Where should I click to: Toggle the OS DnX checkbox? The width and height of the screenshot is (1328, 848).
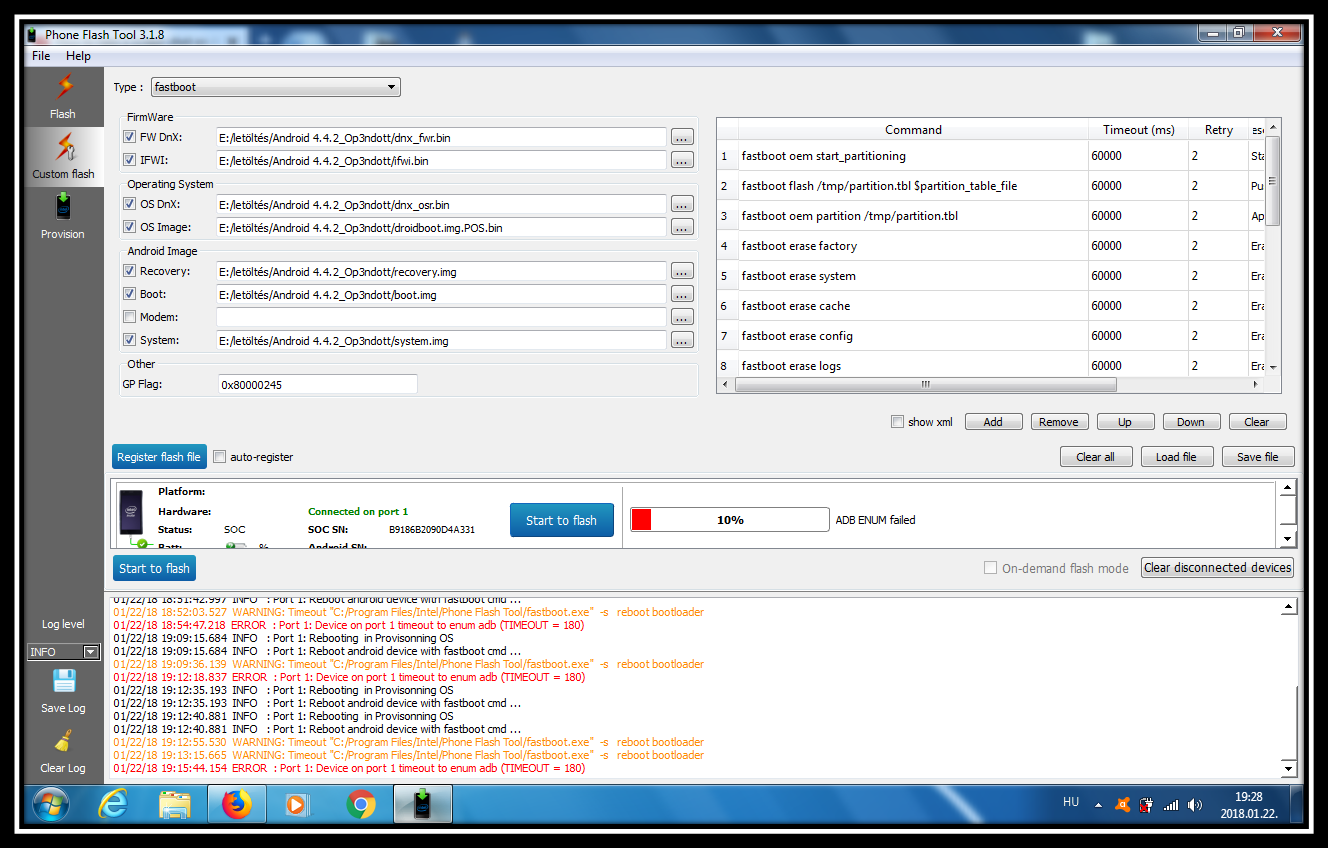tap(129, 204)
